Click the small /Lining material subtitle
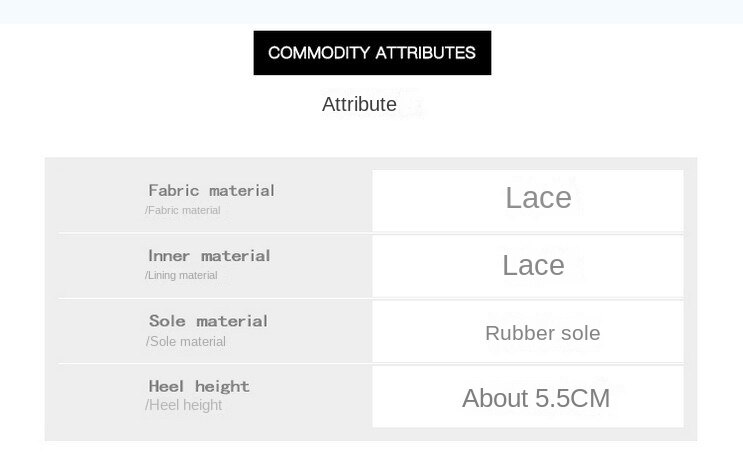This screenshot has height=460, width=743. 181,276
